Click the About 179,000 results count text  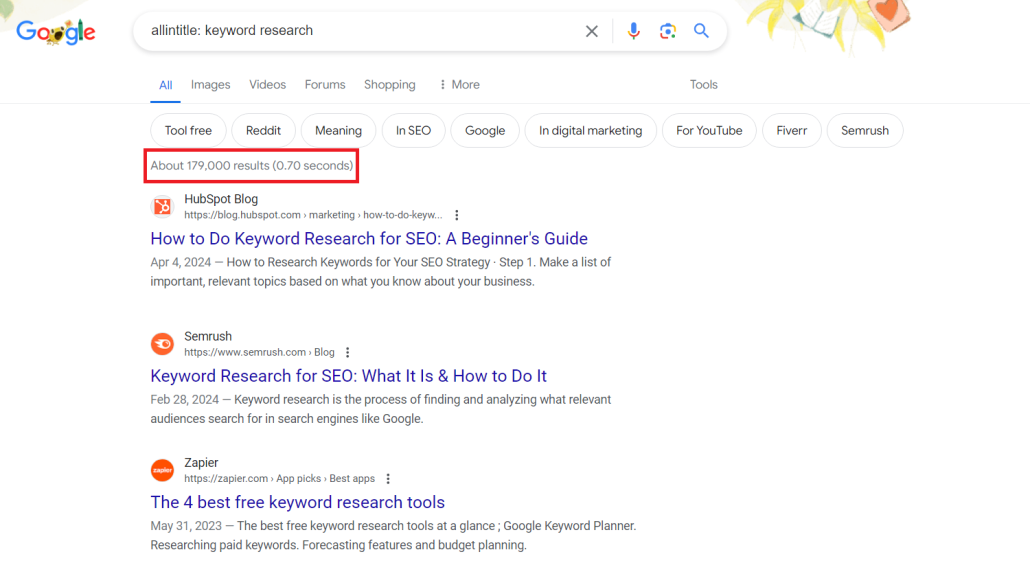tap(252, 166)
